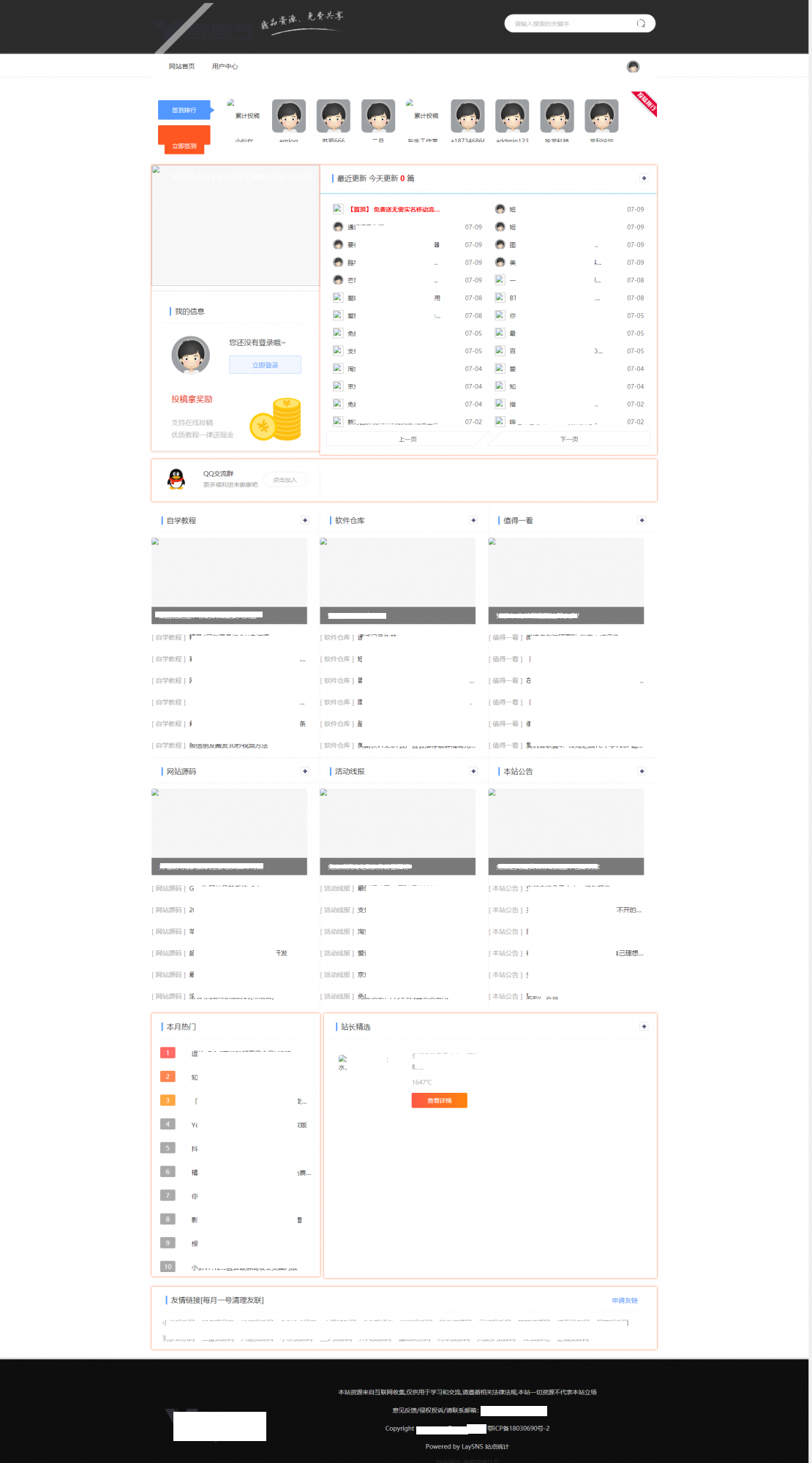Expand 站长精选 section with plus icon
Viewport: 812px width, 1463px height.
[644, 1026]
